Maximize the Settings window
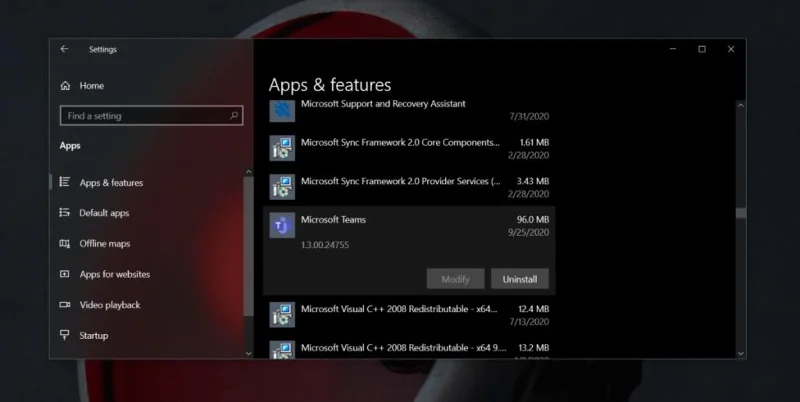The width and height of the screenshot is (800, 402). tap(702, 49)
